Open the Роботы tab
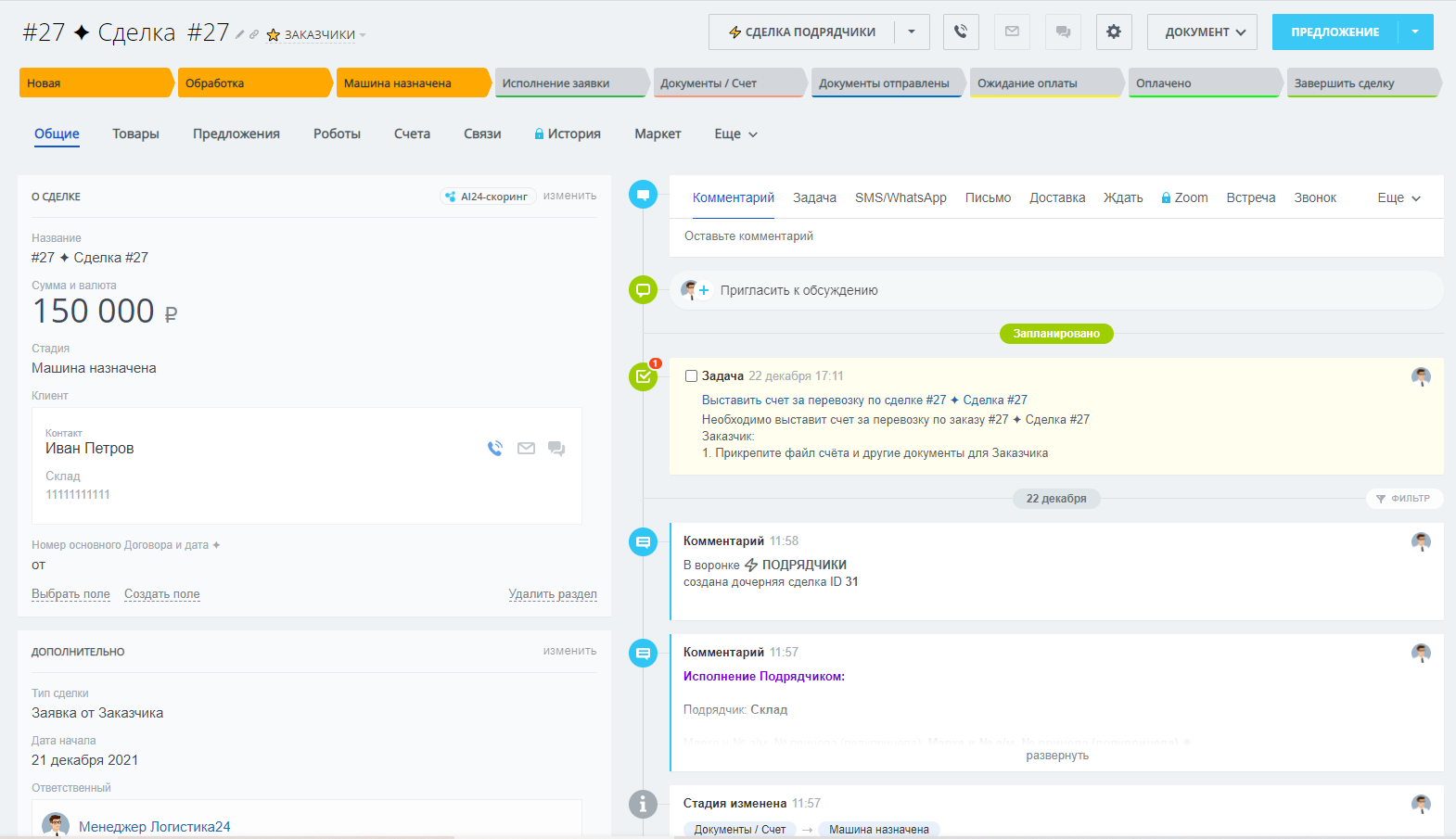1456x839 pixels. point(337,133)
